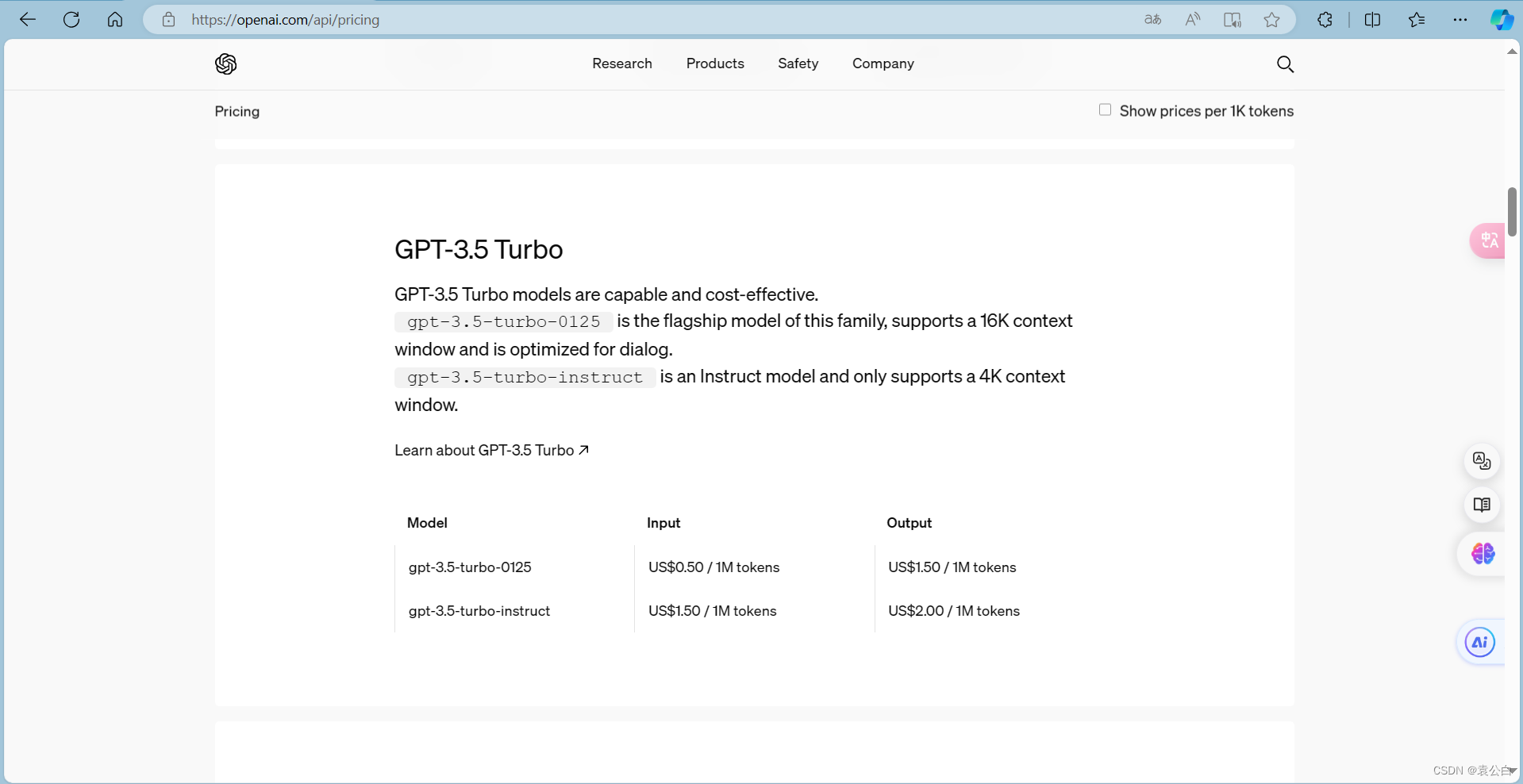
Task: Reload the current page
Action: 71,20
